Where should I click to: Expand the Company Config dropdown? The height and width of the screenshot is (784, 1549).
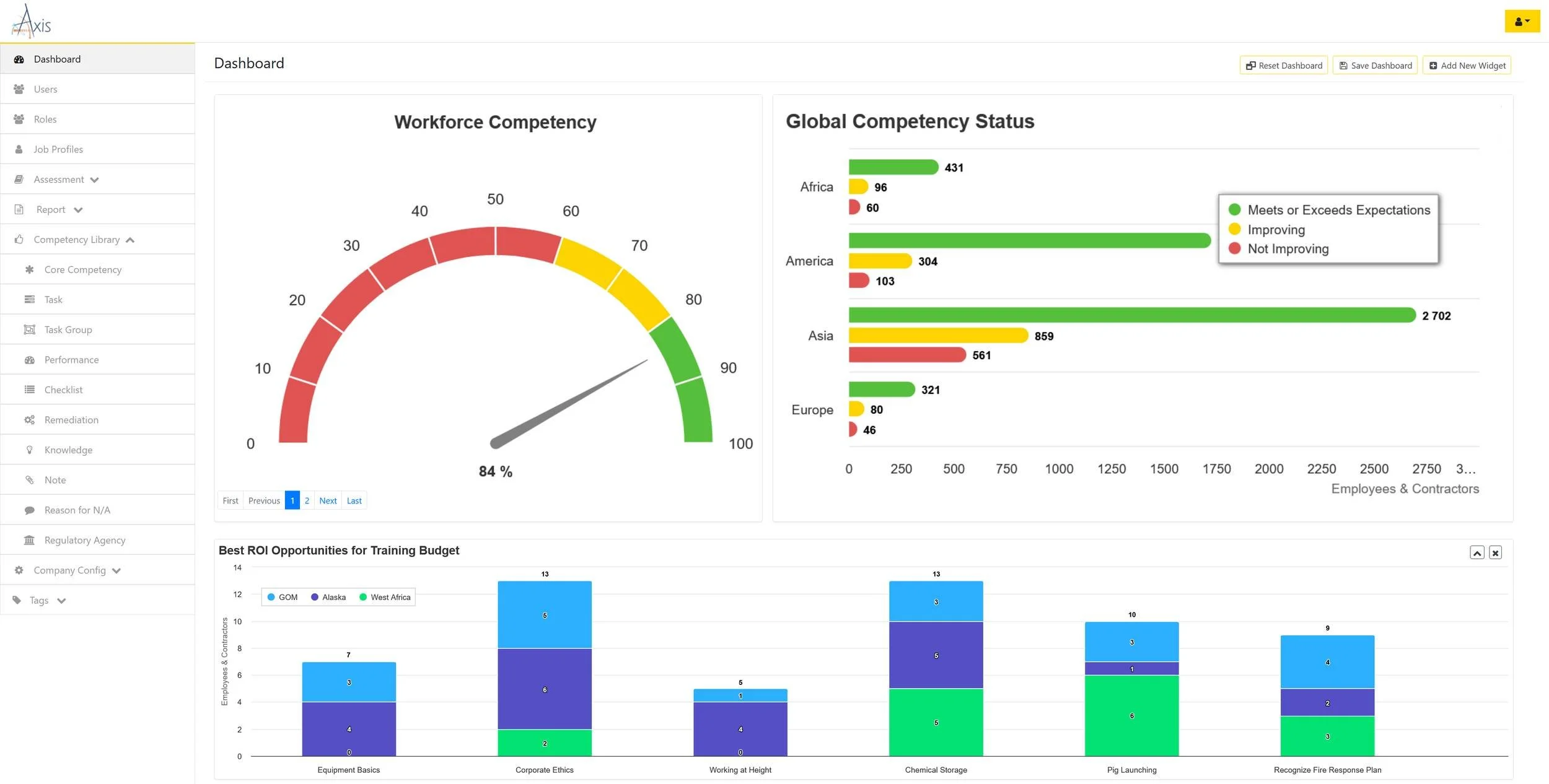116,571
